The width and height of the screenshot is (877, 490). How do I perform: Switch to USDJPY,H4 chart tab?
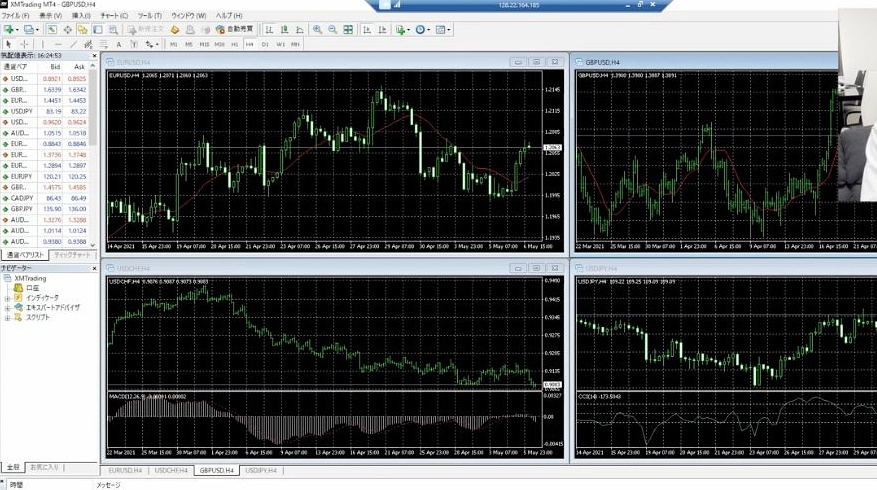261,470
